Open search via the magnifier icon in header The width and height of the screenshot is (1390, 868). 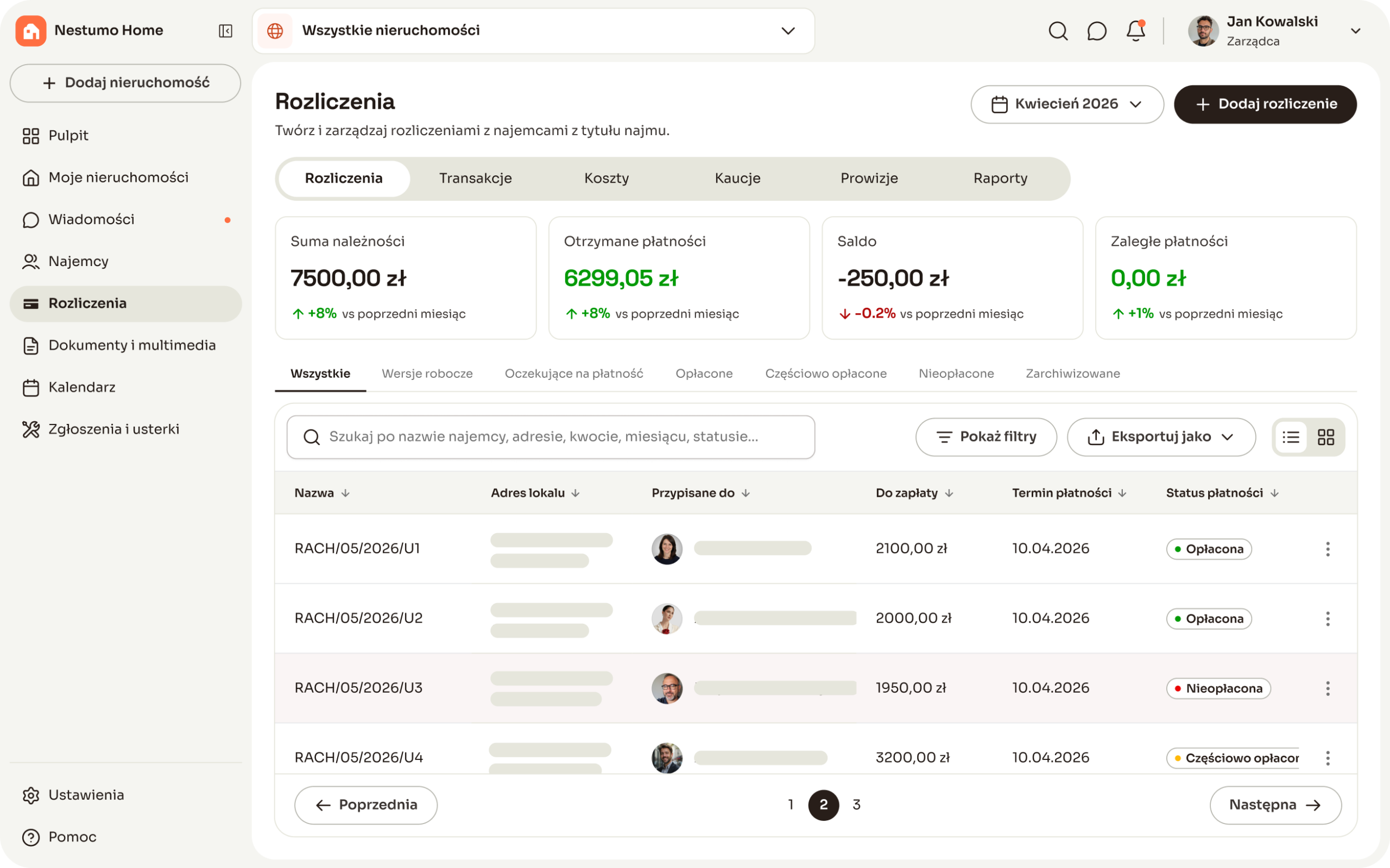tap(1058, 31)
